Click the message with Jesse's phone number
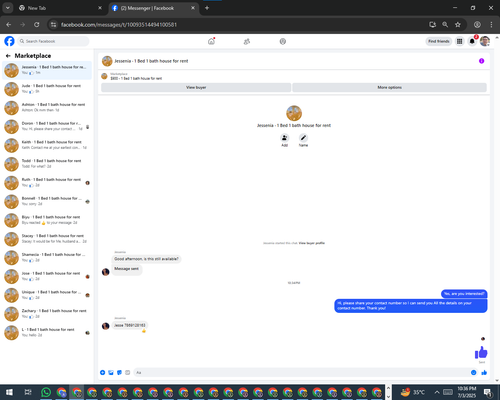 pos(130,325)
